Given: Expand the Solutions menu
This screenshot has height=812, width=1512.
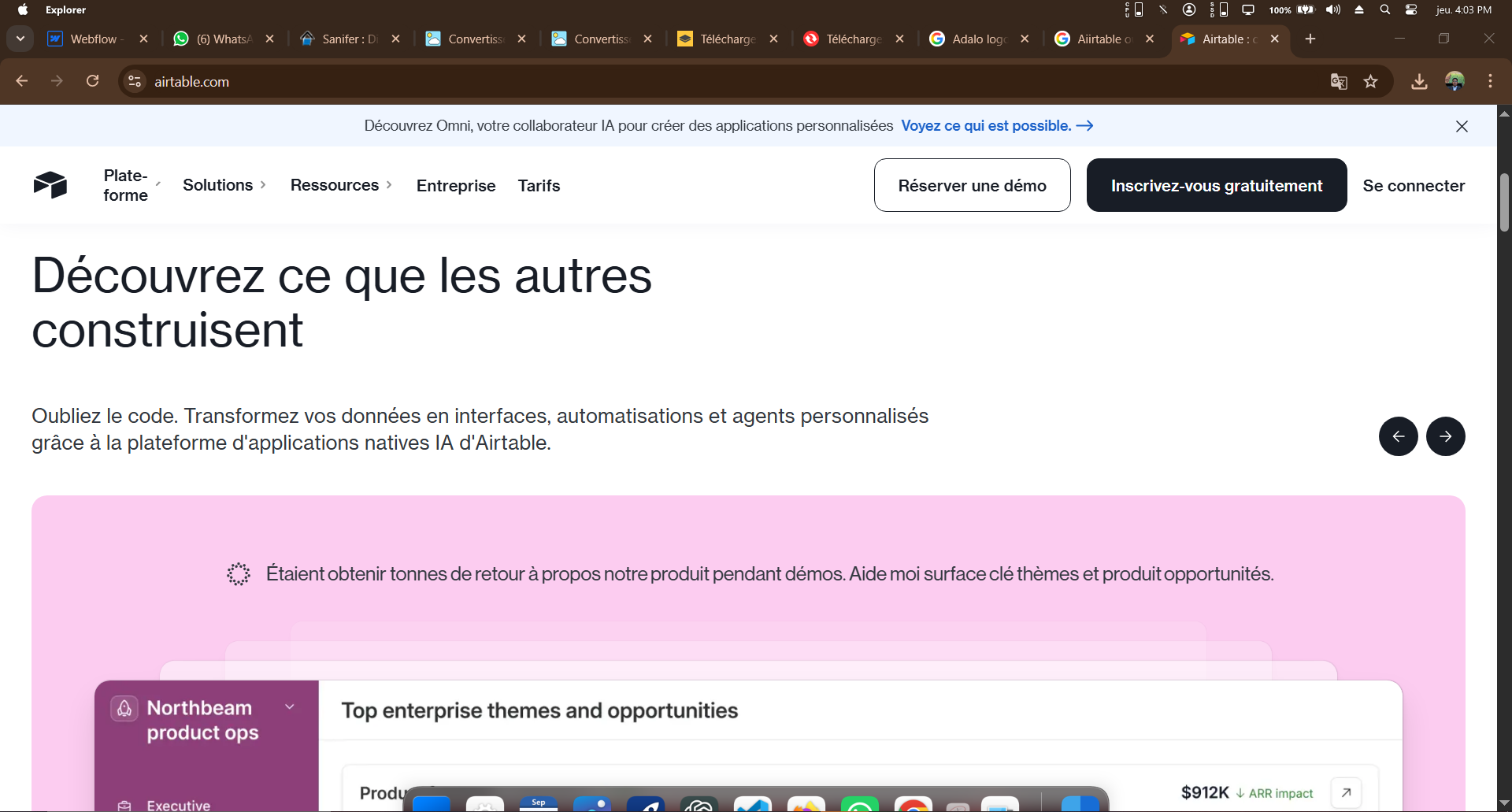Looking at the screenshot, I should point(224,185).
